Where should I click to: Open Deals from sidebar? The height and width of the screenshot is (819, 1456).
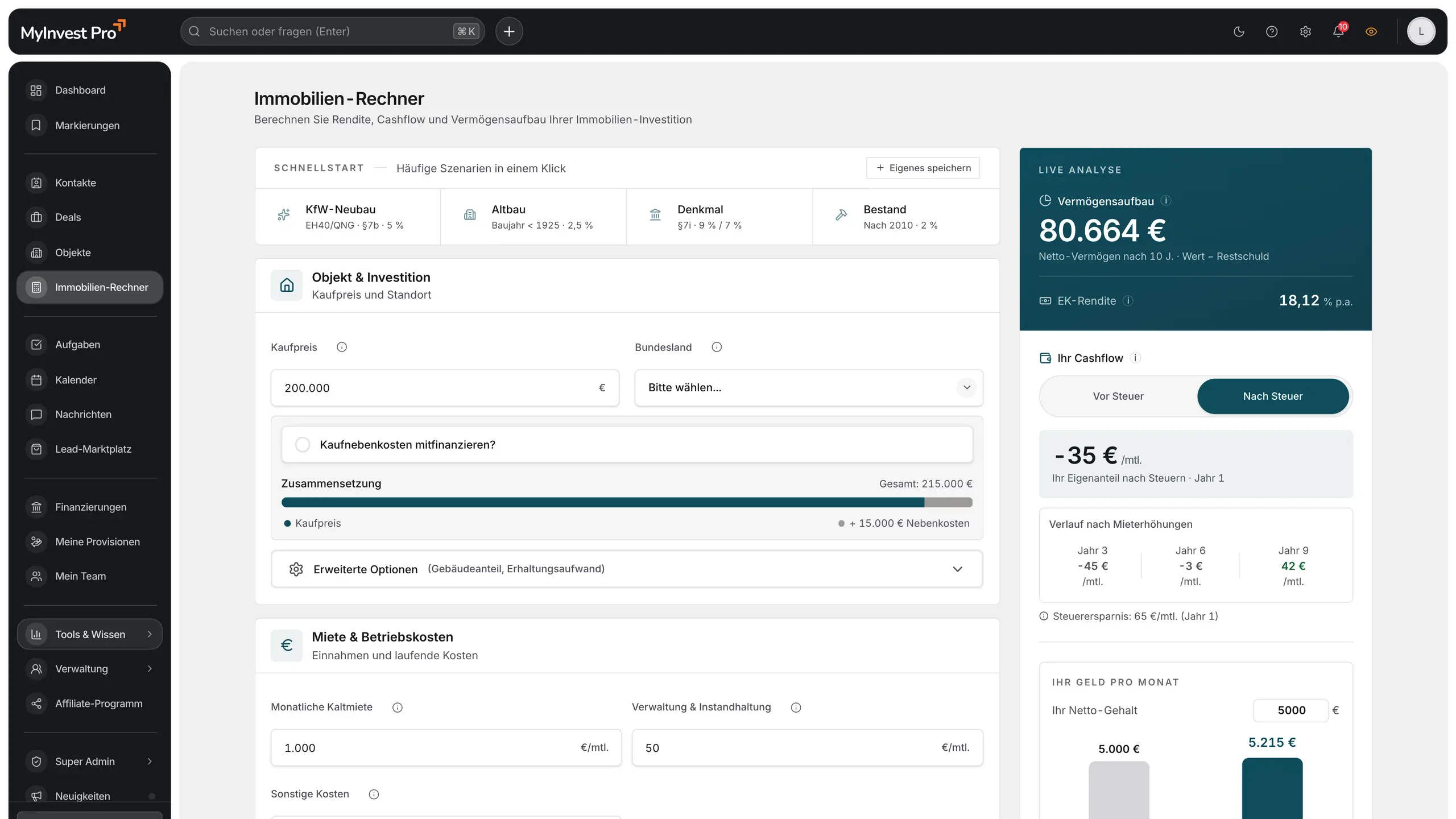click(90, 217)
